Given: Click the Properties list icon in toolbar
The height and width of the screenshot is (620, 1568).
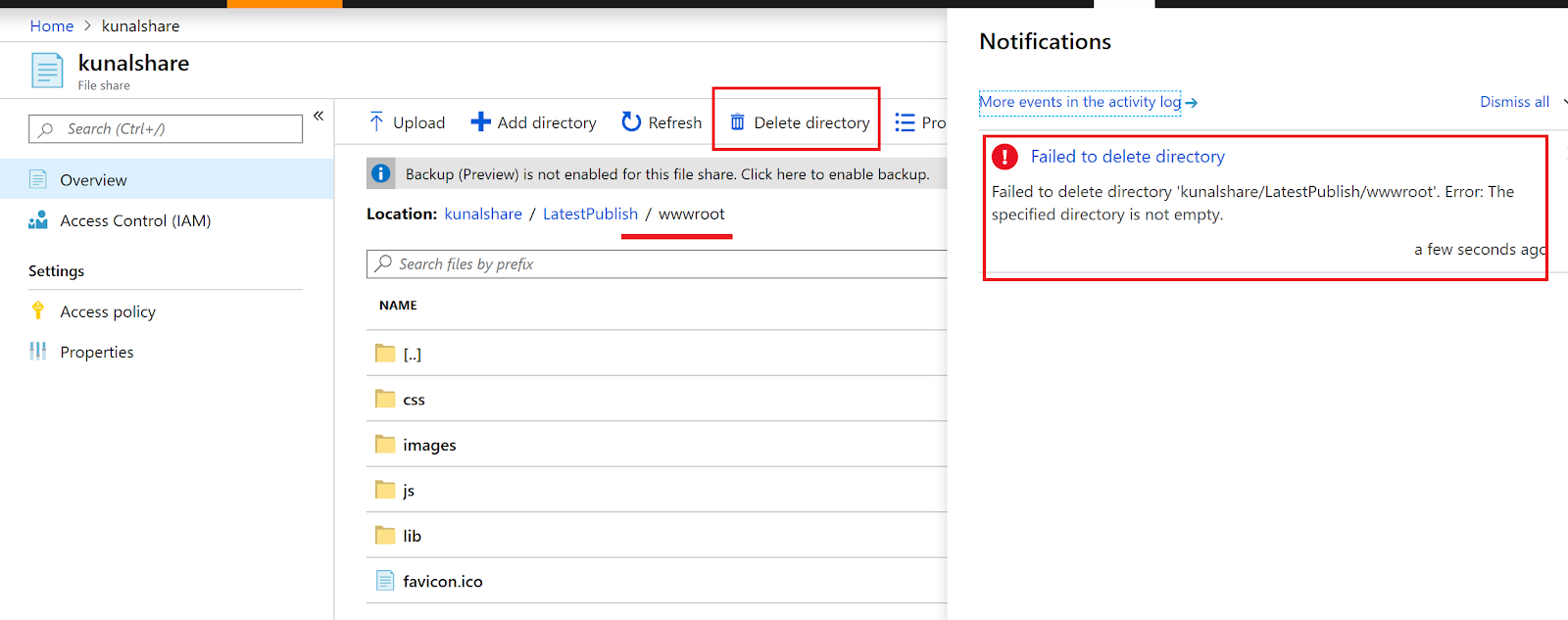Looking at the screenshot, I should click(x=905, y=122).
